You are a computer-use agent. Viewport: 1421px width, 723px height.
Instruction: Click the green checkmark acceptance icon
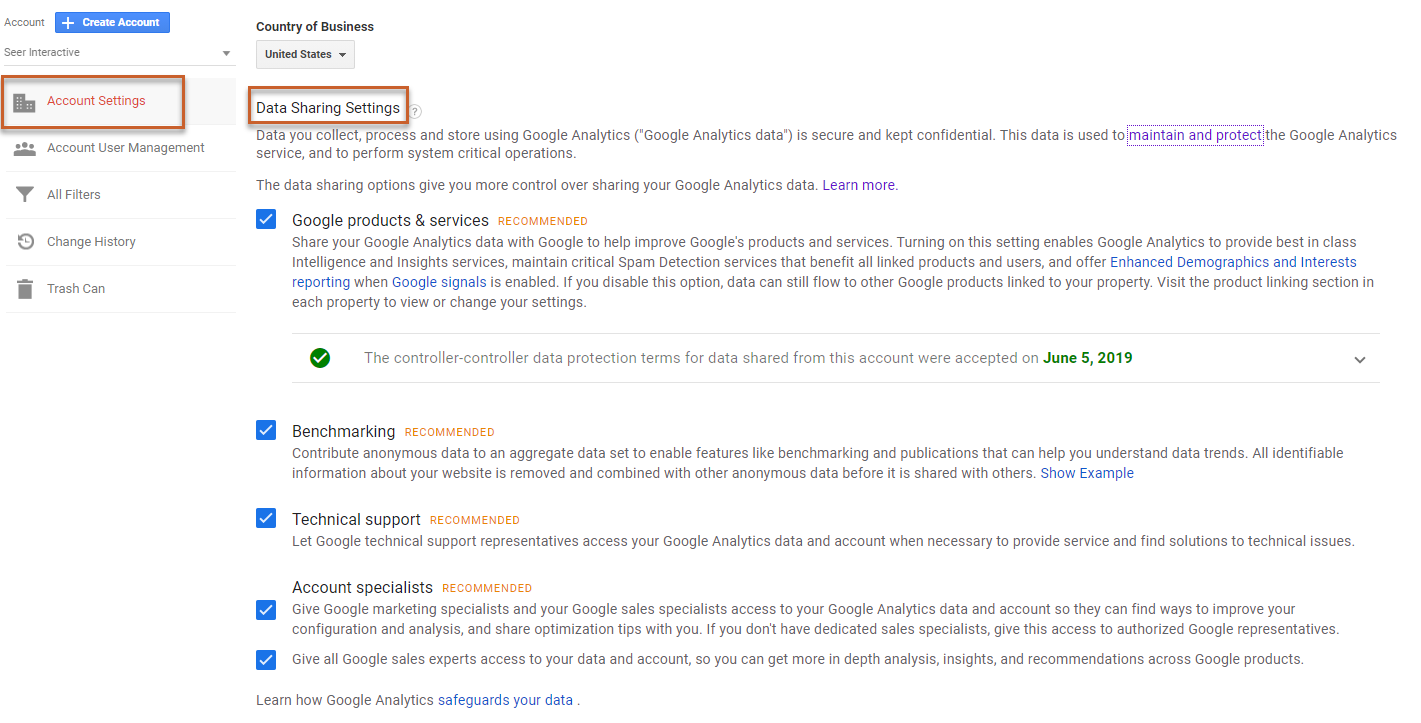[x=320, y=358]
